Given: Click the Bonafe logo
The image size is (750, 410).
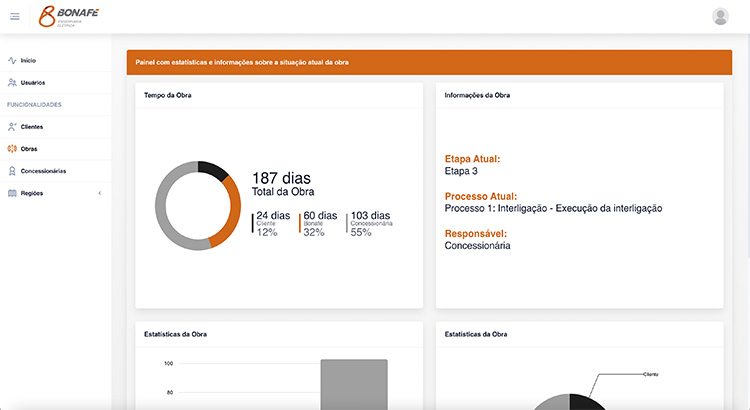Looking at the screenshot, I should coord(68,16).
